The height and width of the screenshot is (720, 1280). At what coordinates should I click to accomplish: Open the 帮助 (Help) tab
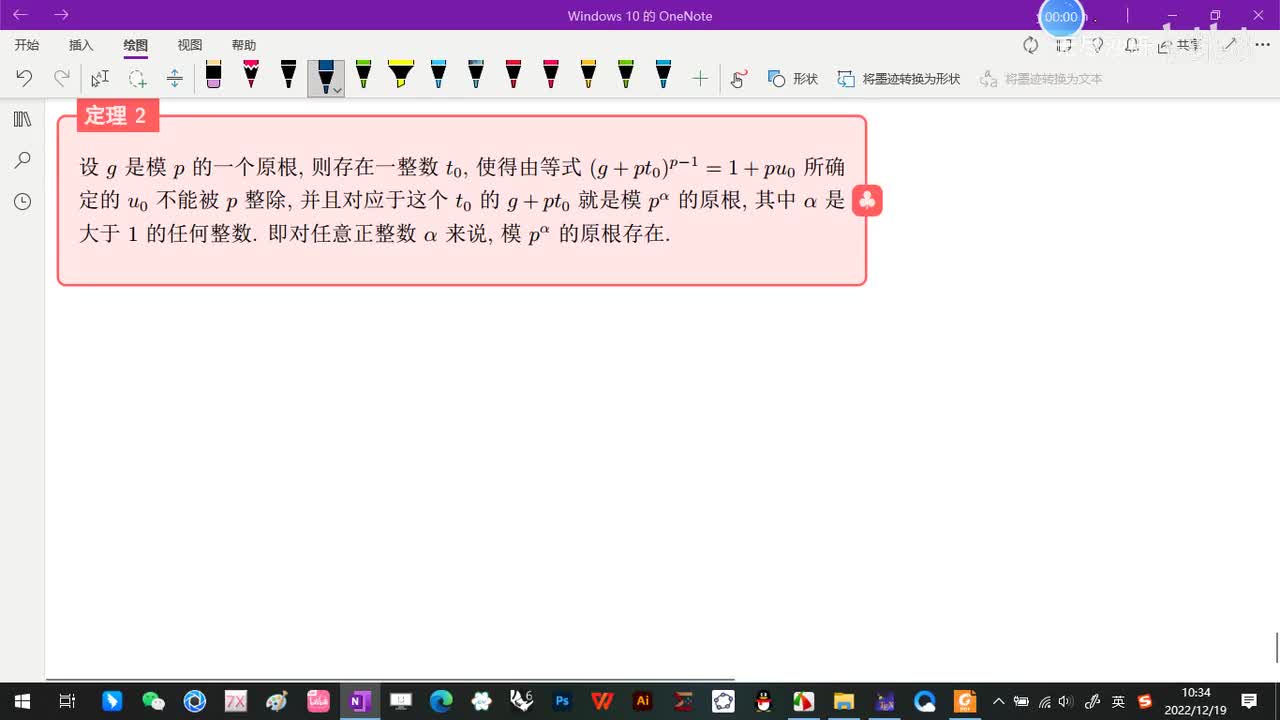tap(243, 45)
